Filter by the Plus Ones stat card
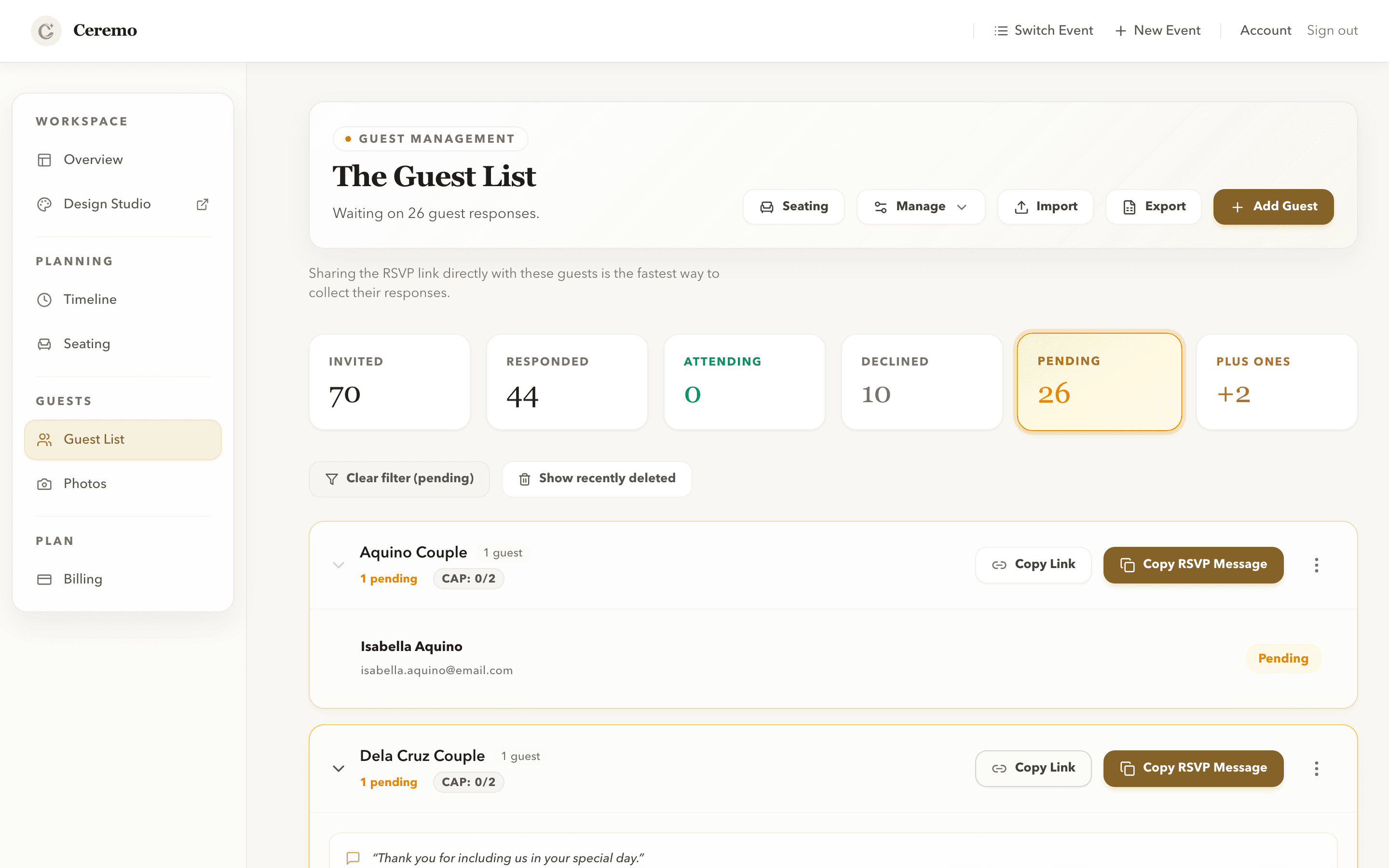The height and width of the screenshot is (868, 1389). pyautogui.click(x=1277, y=382)
